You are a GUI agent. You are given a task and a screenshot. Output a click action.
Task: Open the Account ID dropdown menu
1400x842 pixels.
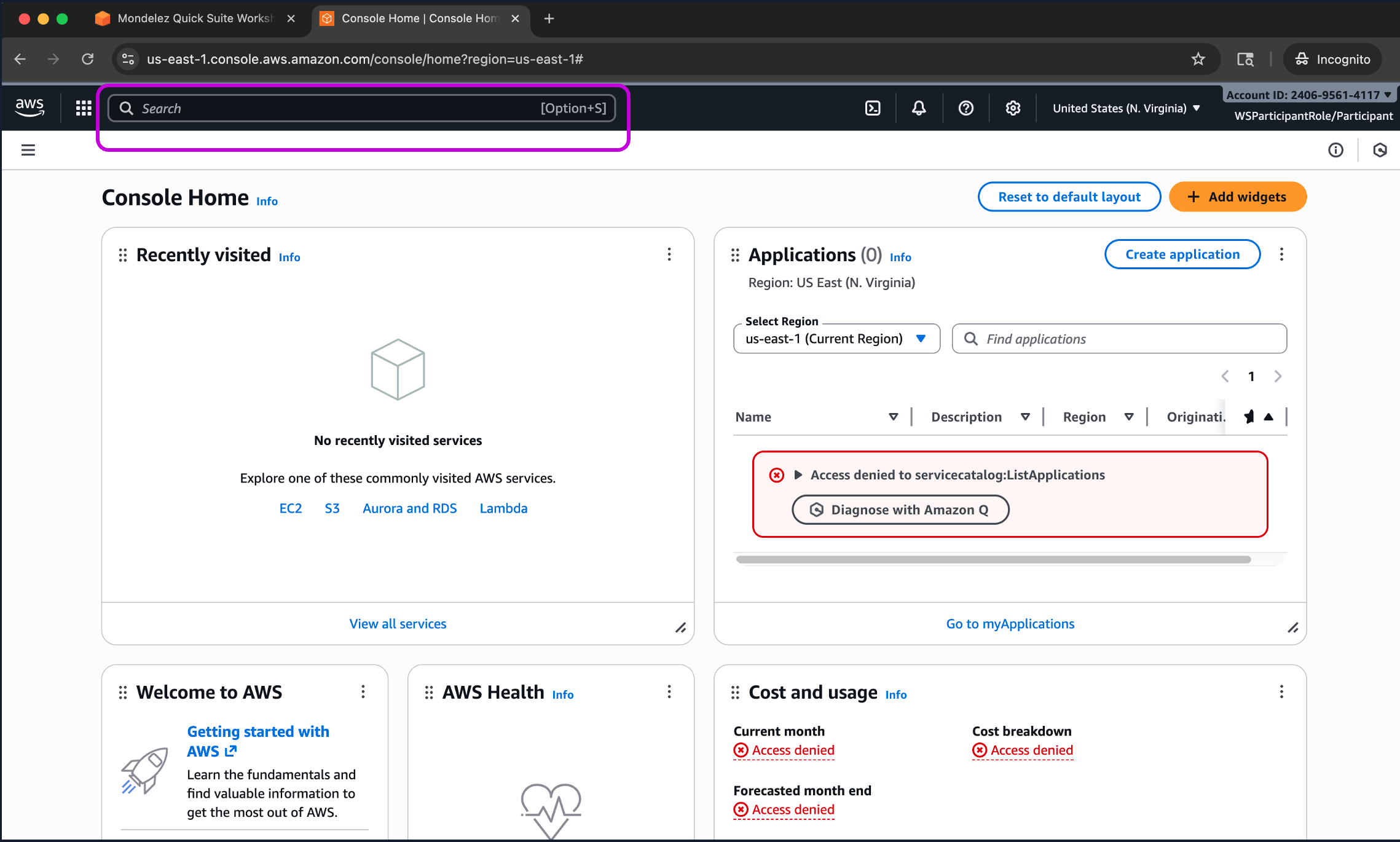coord(1308,95)
